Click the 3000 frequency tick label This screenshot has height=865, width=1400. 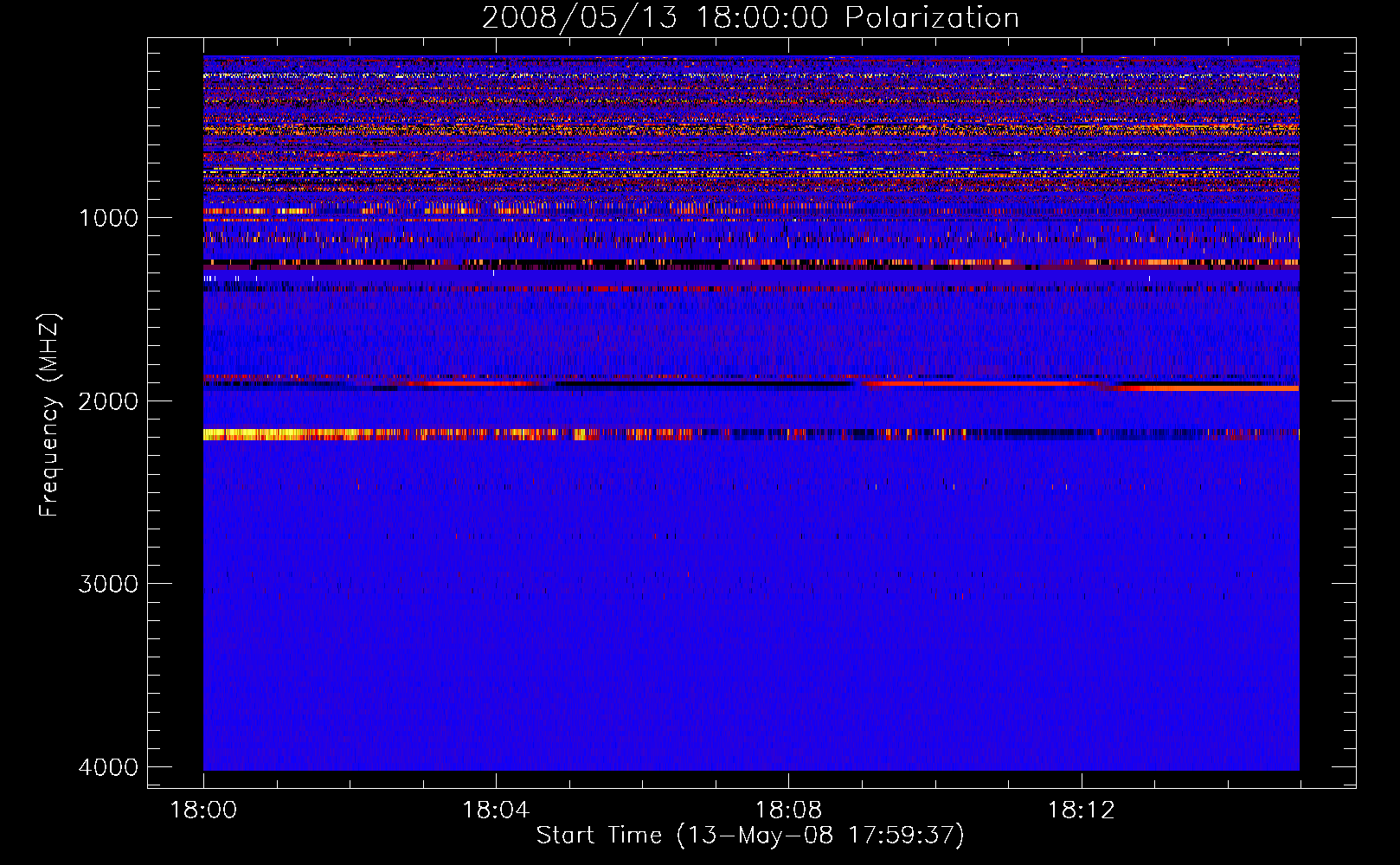108,584
